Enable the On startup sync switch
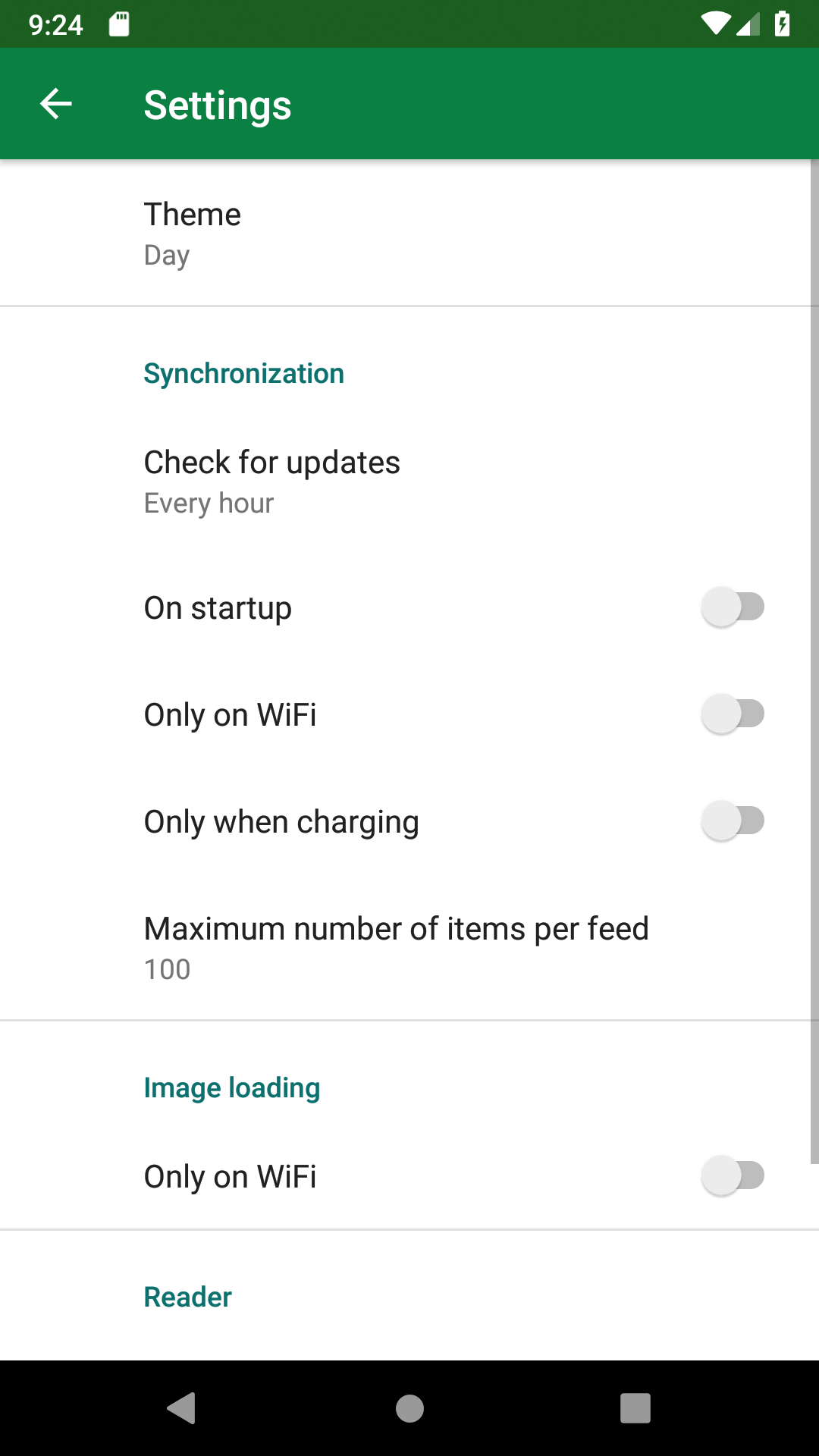Viewport: 819px width, 1456px height. pyautogui.click(x=733, y=607)
